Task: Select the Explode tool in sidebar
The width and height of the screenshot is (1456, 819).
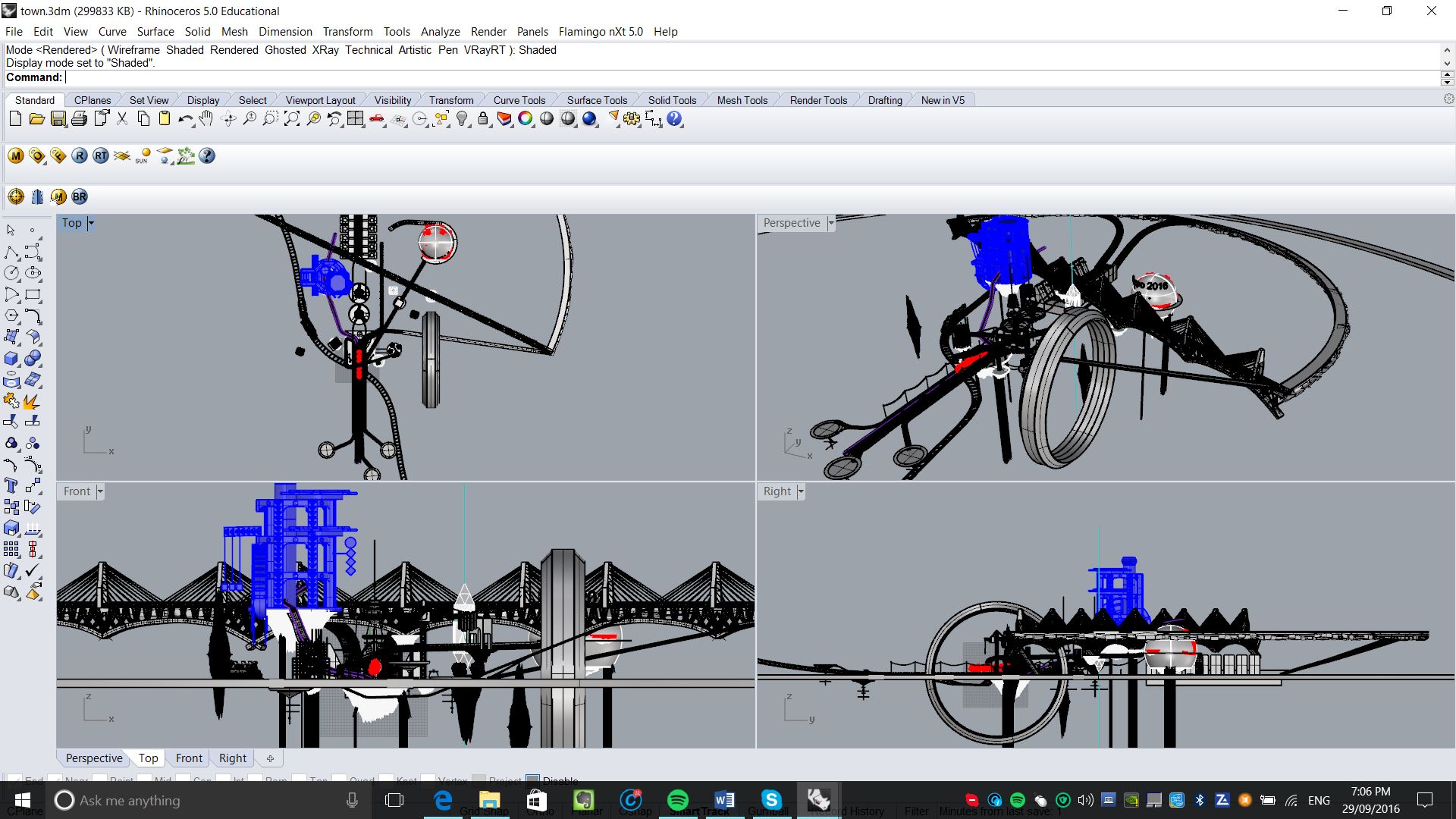Action: pos(32,401)
